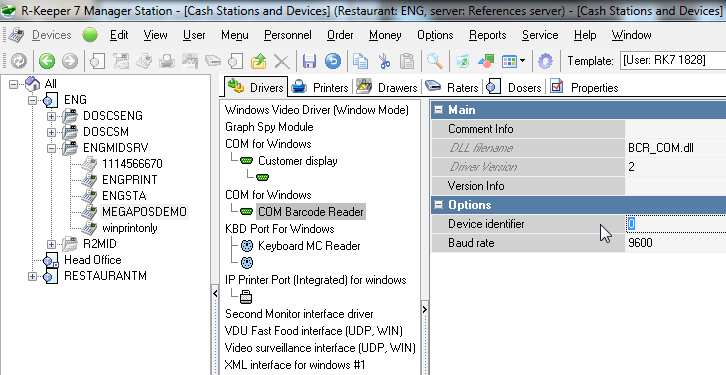Click the Copy documents icon
The image size is (726, 375).
pyautogui.click(x=360, y=61)
